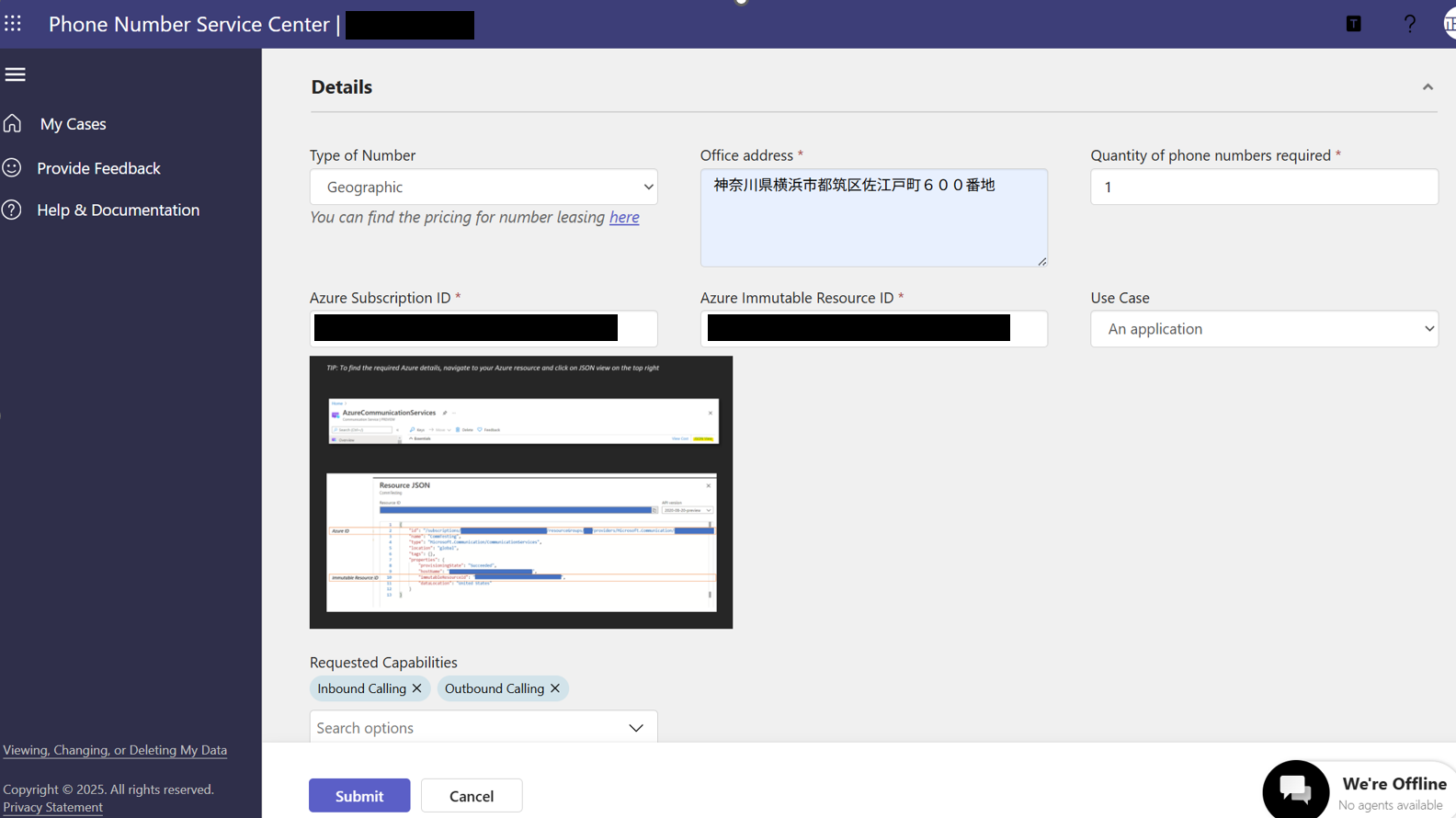Image resolution: width=1456 pixels, height=818 pixels.
Task: Click the Azure Subscription ID field
Action: pos(483,329)
